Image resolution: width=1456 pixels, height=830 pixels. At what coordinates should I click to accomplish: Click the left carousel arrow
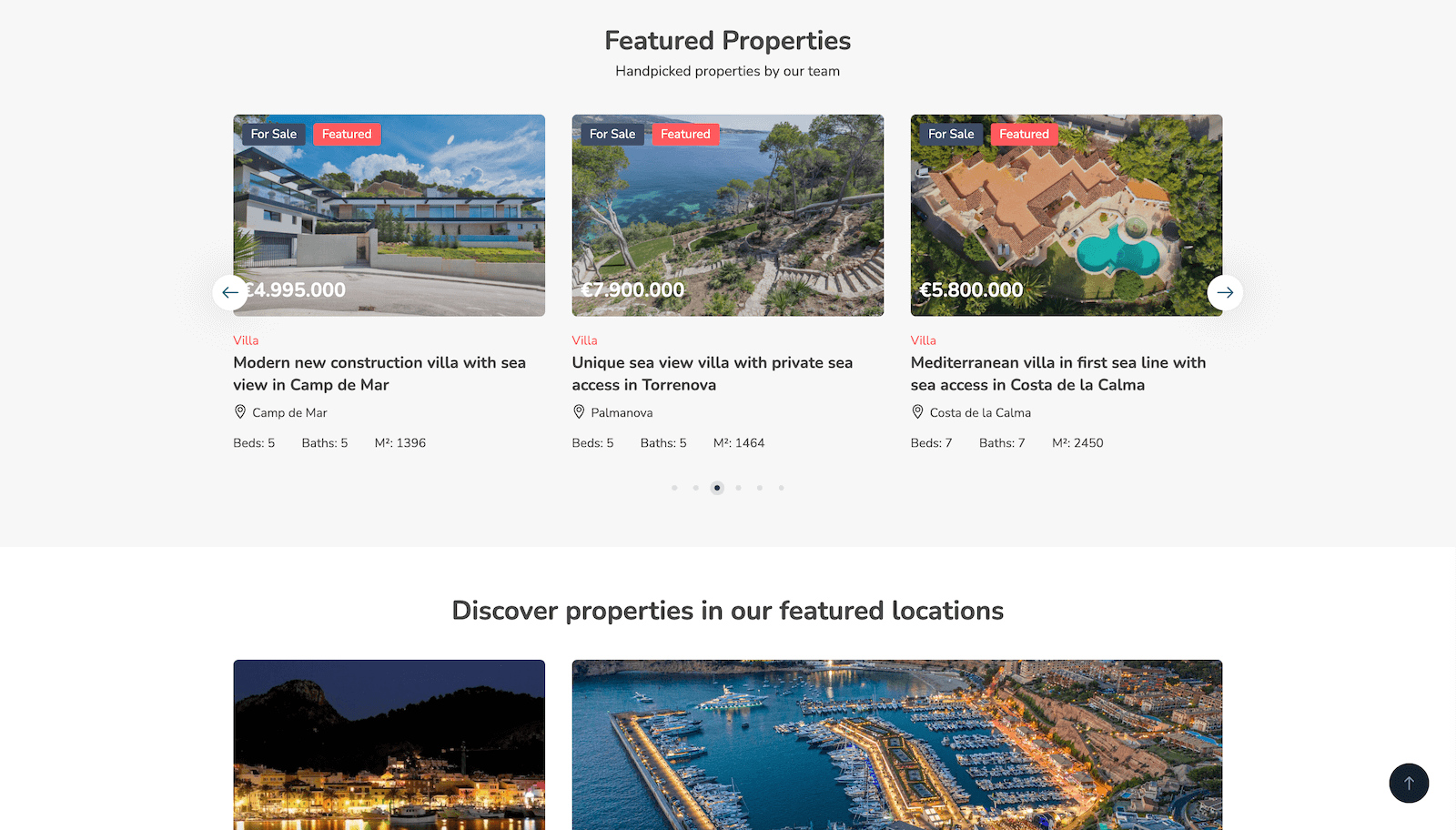[230, 293]
